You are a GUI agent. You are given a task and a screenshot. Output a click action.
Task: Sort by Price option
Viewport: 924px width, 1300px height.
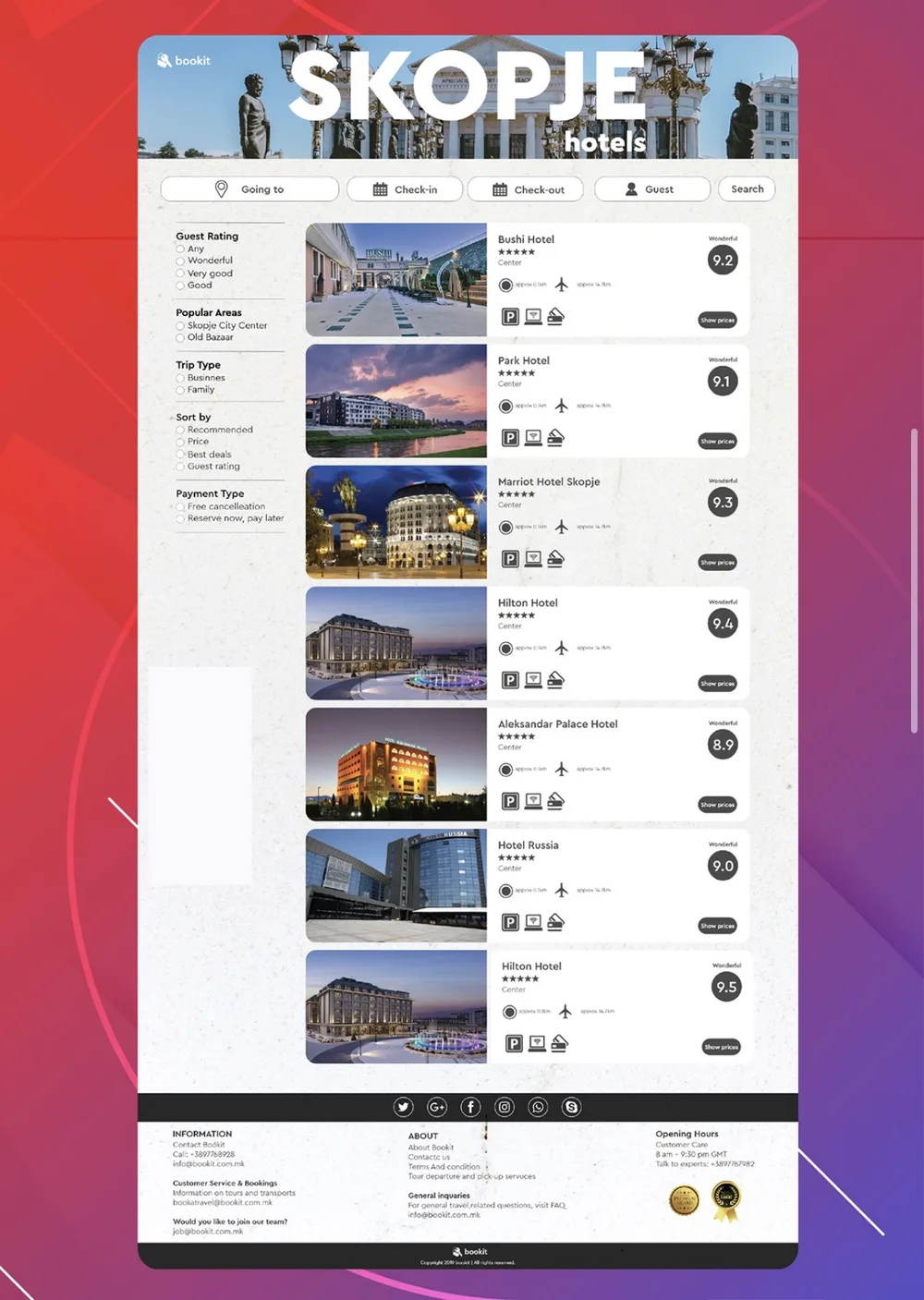[x=180, y=442]
